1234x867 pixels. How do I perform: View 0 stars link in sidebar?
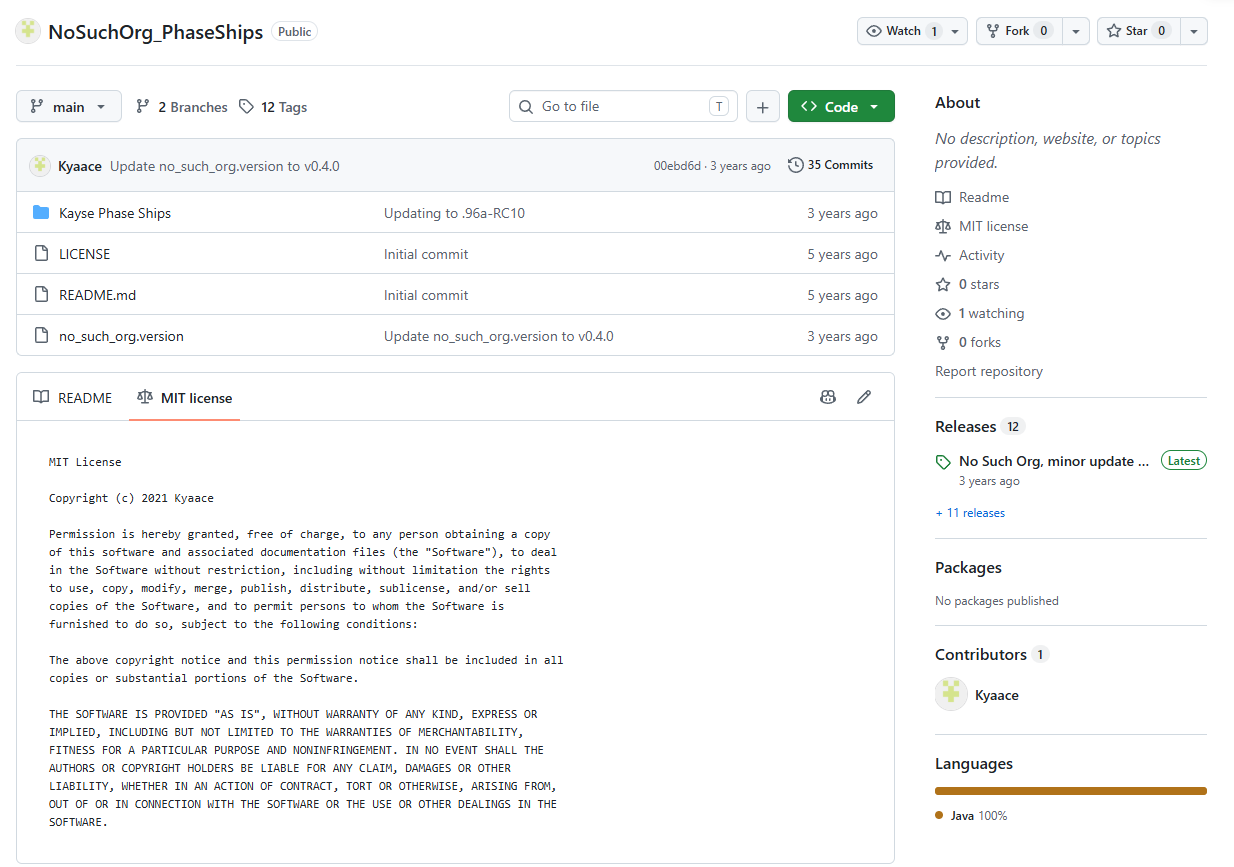[x=967, y=284]
